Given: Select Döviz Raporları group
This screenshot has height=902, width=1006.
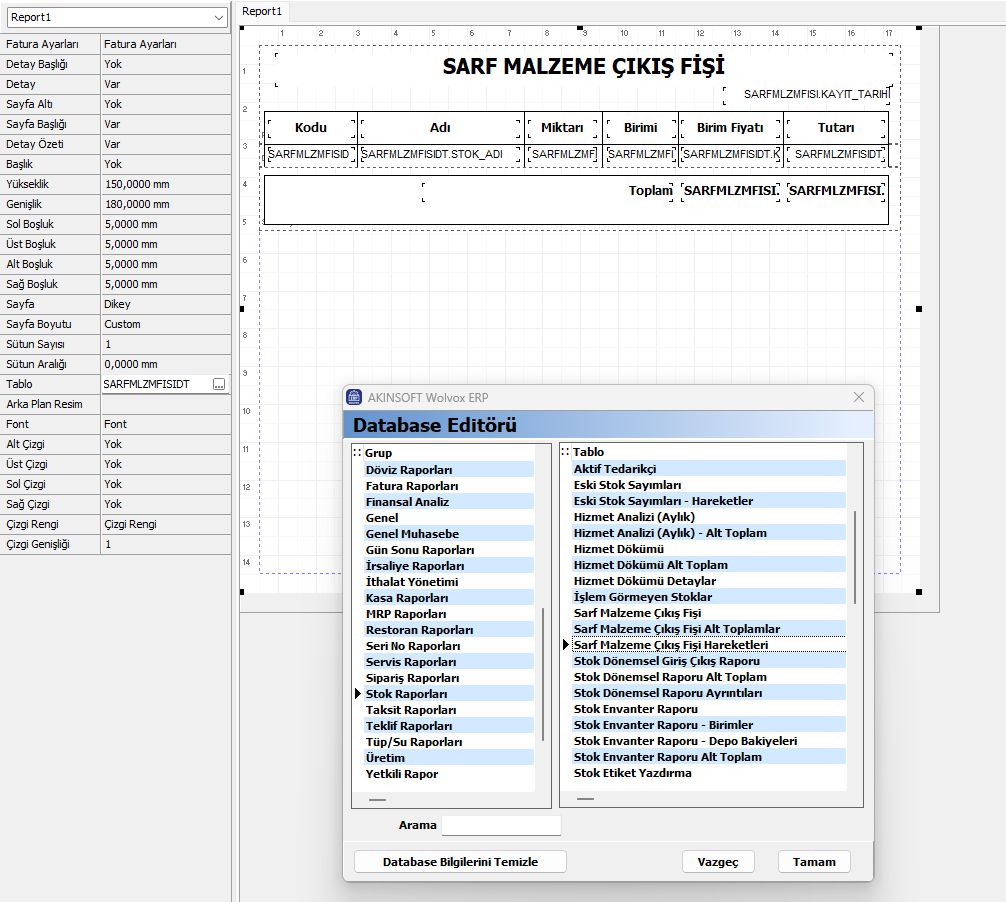Looking at the screenshot, I should point(449,470).
